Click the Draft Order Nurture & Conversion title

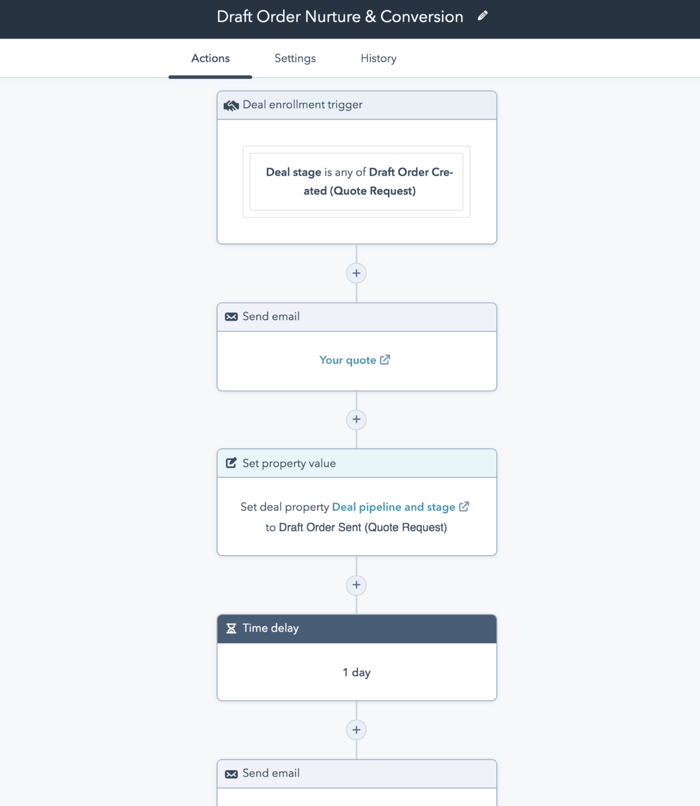pos(340,16)
